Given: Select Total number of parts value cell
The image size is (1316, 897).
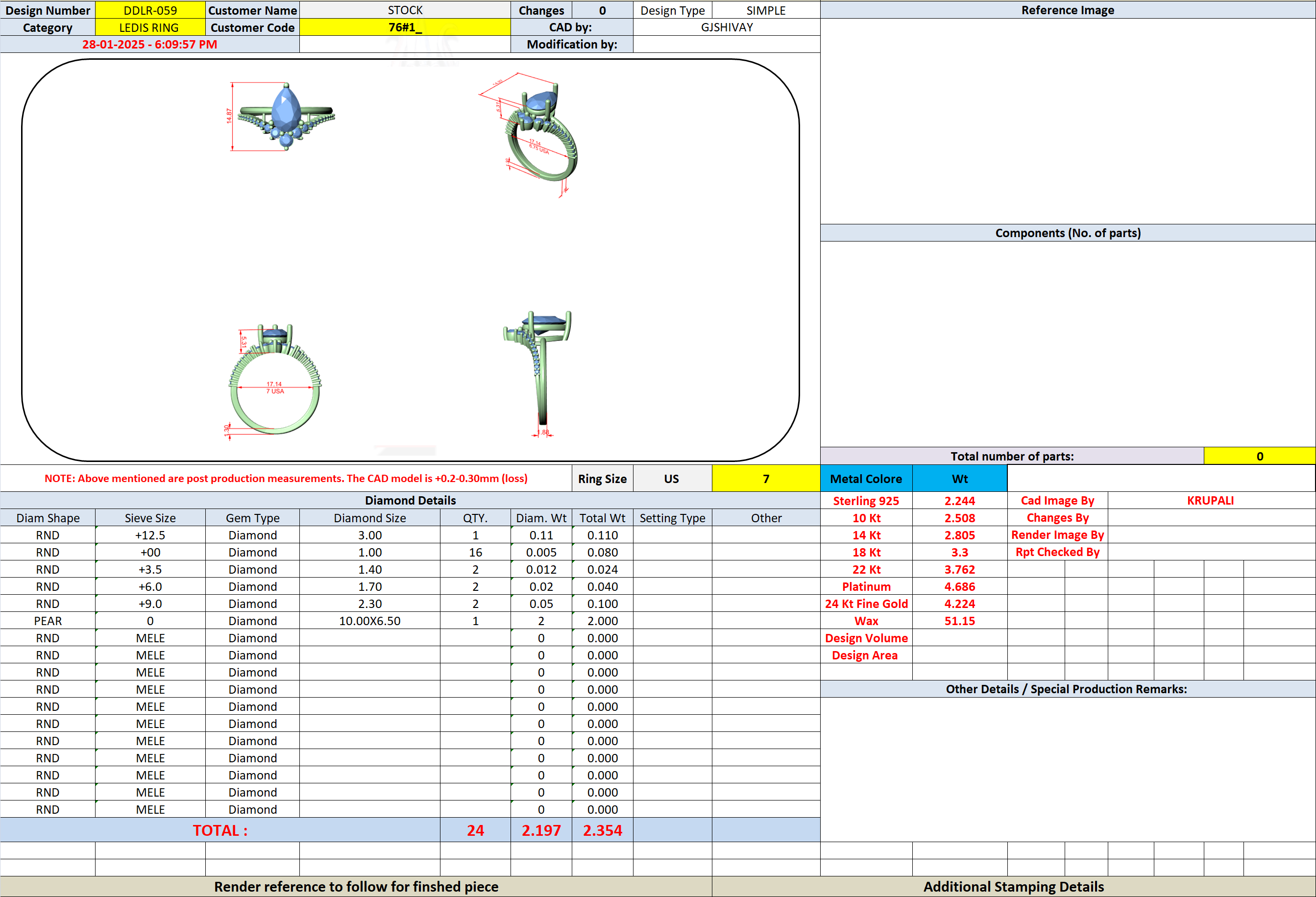Looking at the screenshot, I should tap(1259, 457).
